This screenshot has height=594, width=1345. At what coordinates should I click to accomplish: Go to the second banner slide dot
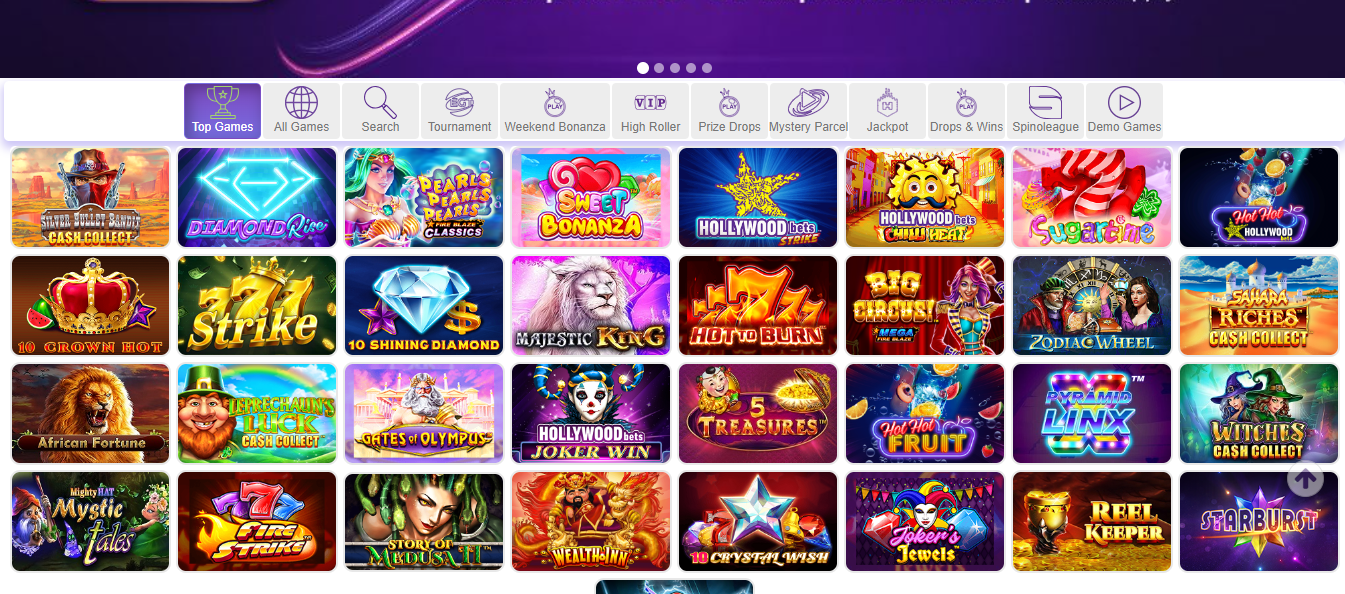tap(659, 68)
